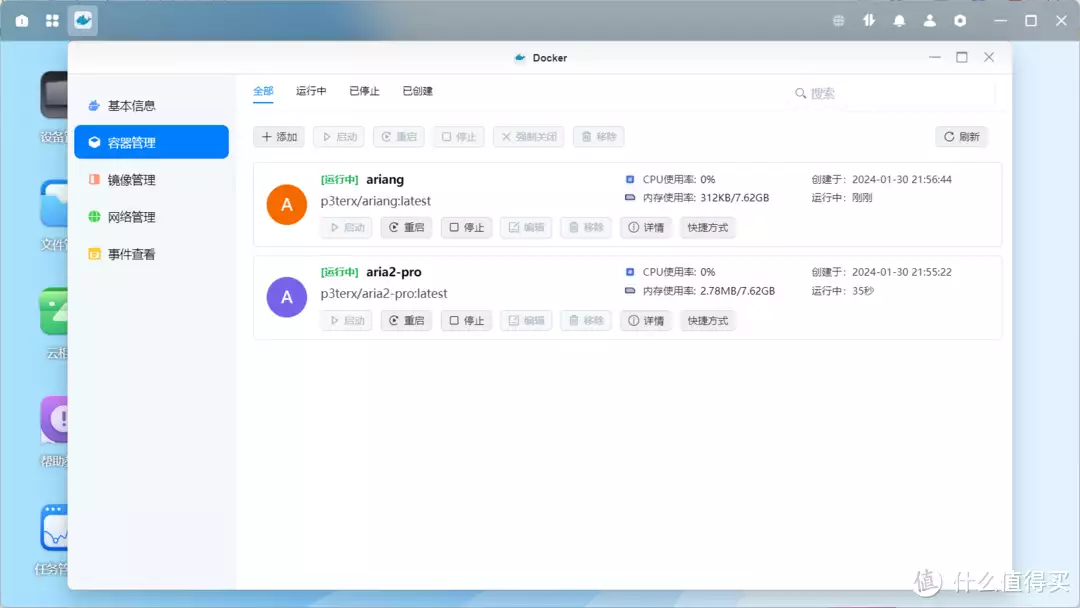Edit the aria2-pro container
The image size is (1080, 608).
pyautogui.click(x=526, y=320)
